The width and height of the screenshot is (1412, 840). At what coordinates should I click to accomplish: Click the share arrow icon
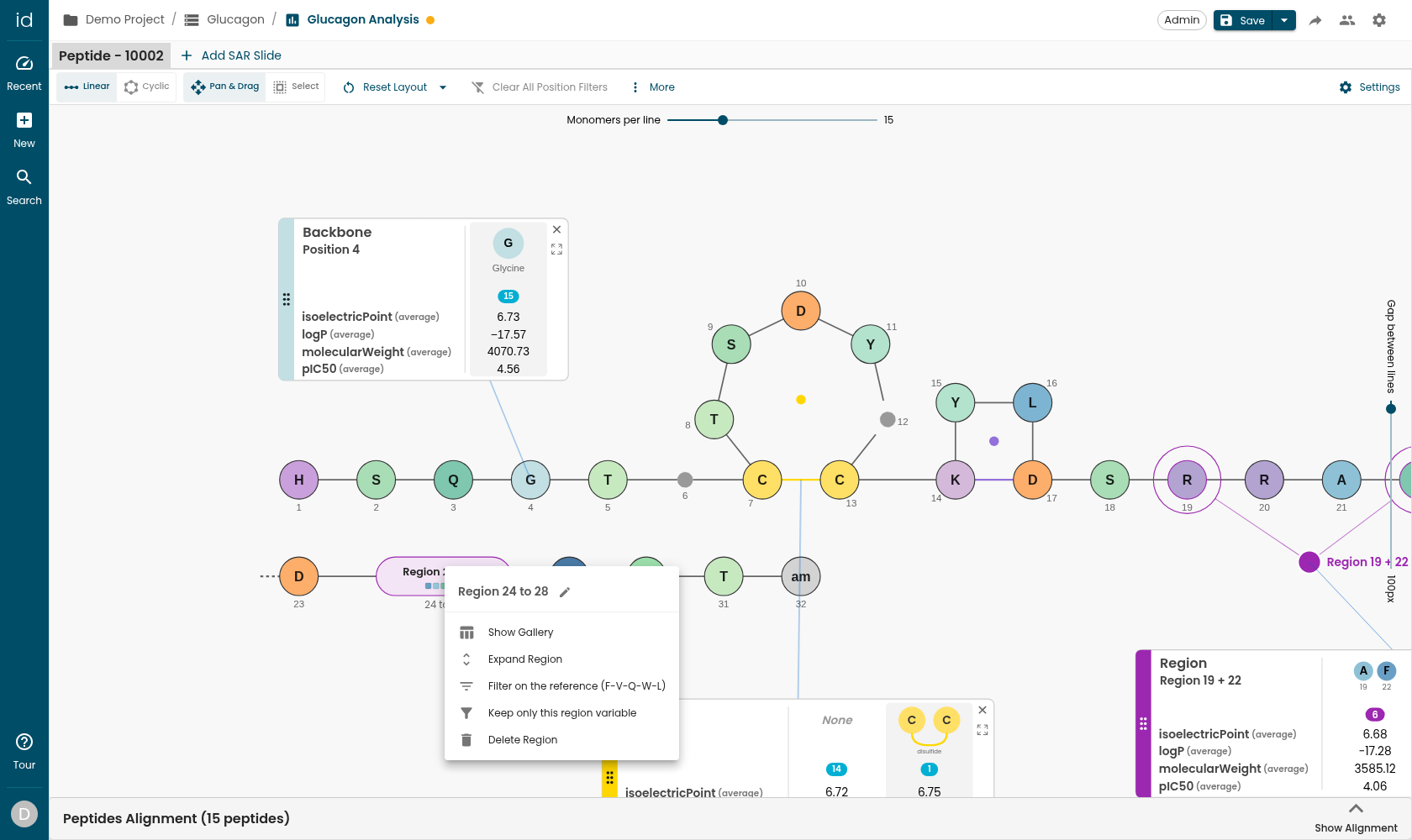[x=1315, y=20]
